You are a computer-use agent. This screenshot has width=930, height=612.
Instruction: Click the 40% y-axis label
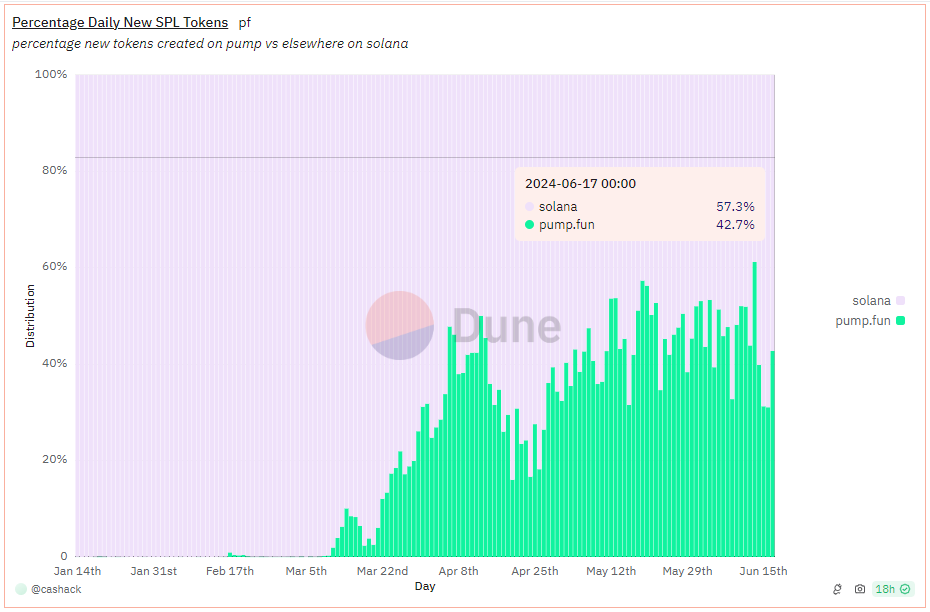coord(55,363)
